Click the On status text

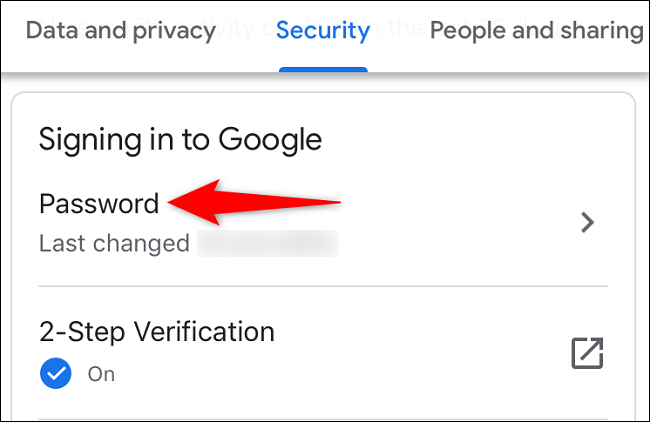pyautogui.click(x=101, y=375)
